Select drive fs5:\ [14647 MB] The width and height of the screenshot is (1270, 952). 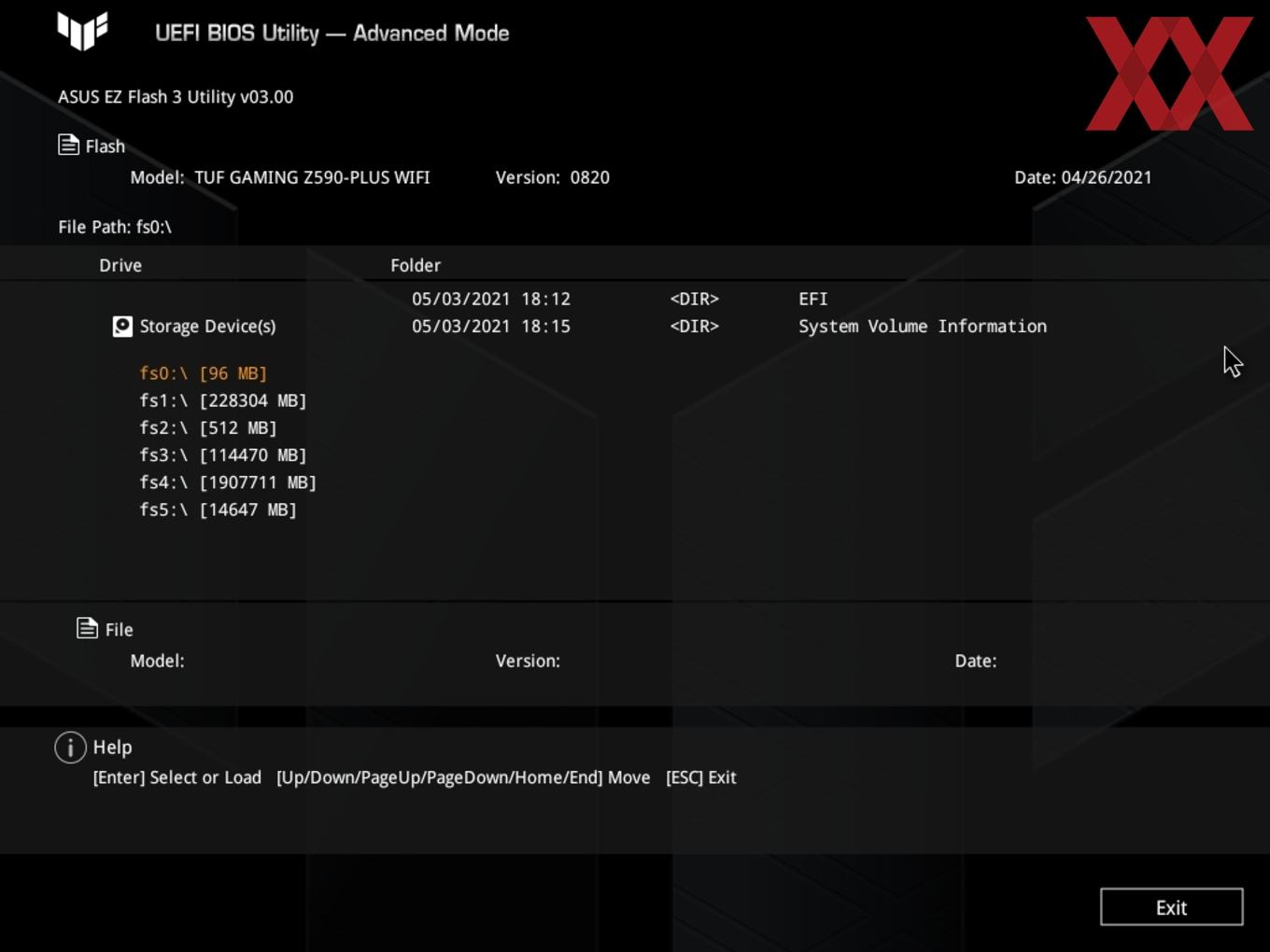click(219, 510)
